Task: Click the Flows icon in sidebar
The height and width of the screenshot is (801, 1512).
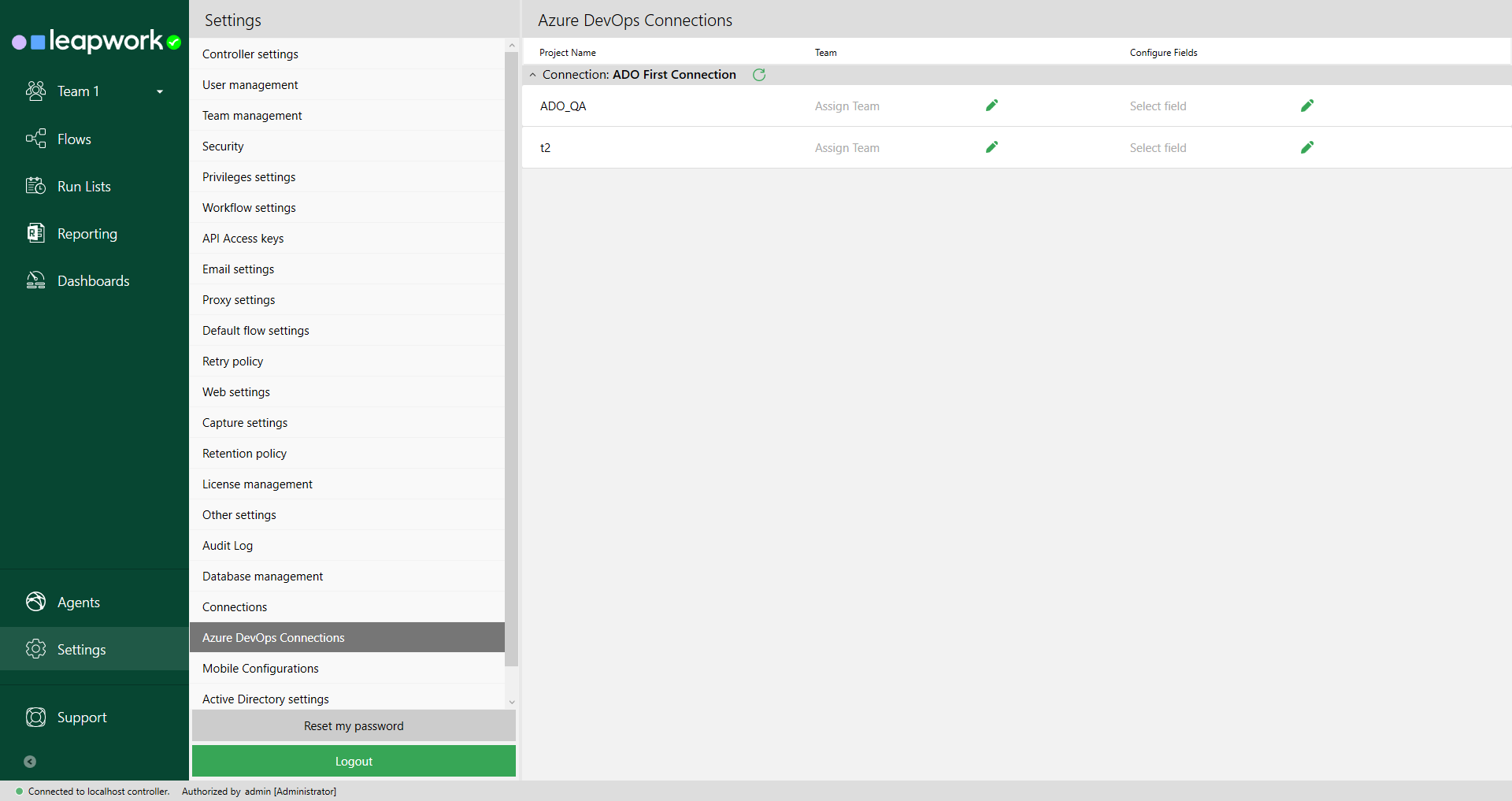Action: tap(35, 139)
